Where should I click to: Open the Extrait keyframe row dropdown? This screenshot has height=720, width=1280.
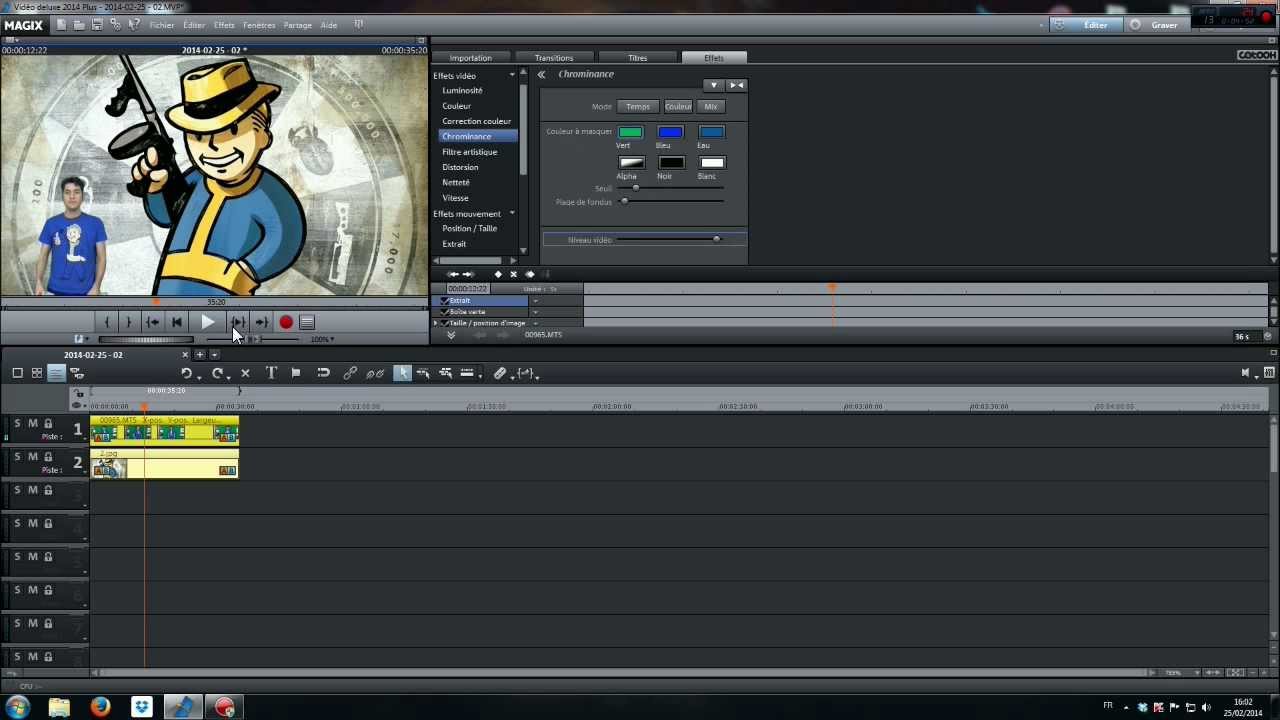(x=535, y=301)
